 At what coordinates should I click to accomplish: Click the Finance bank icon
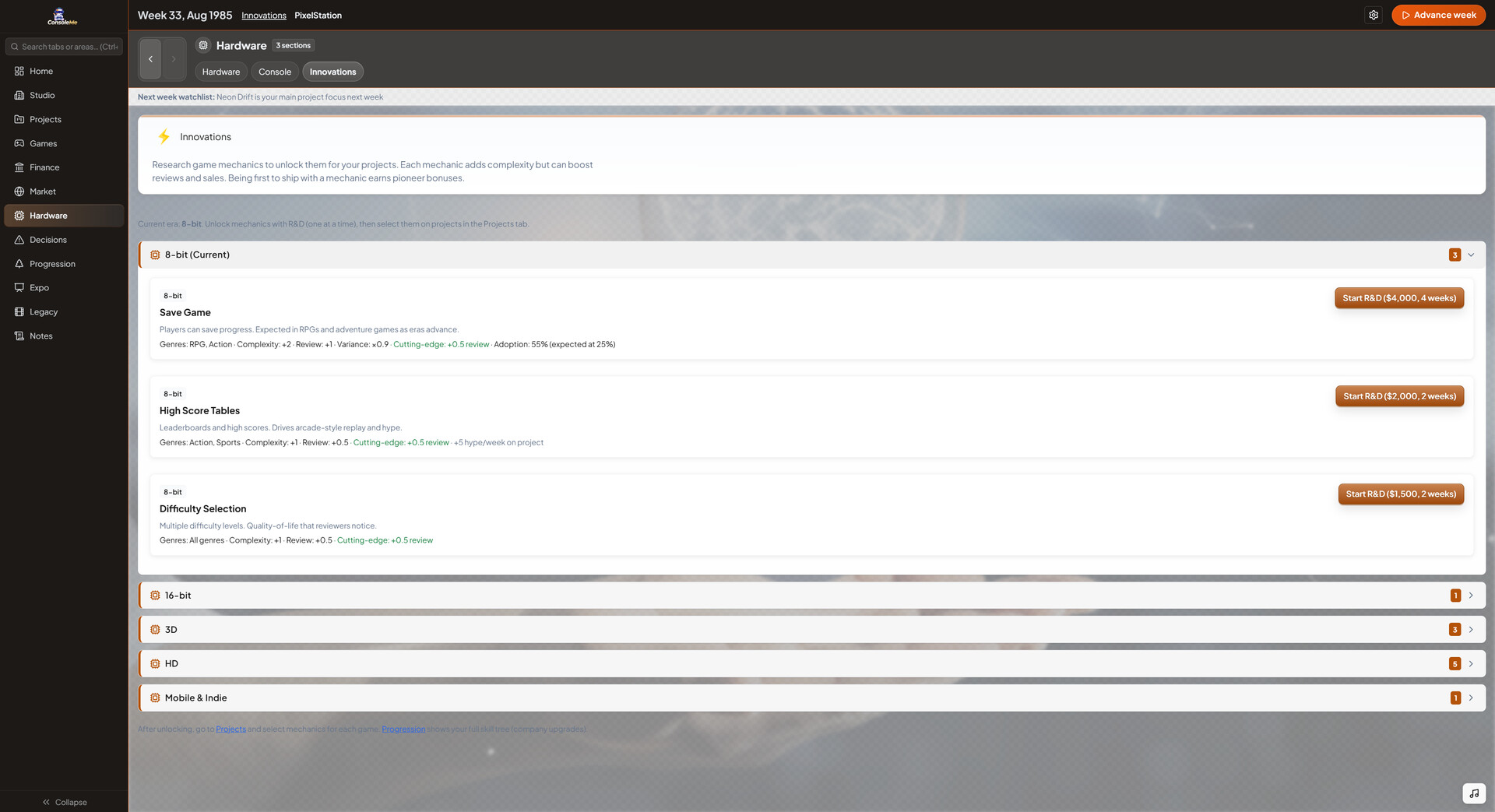[19, 167]
